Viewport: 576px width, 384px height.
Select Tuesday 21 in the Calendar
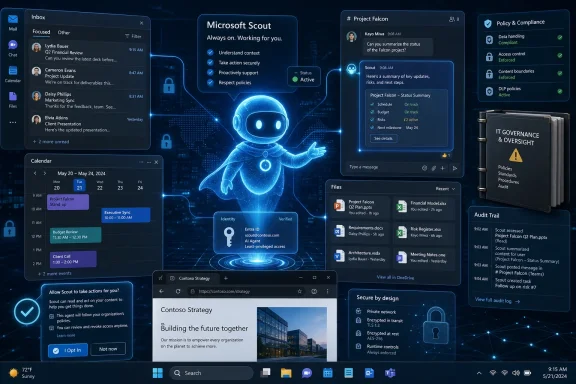coord(79,185)
